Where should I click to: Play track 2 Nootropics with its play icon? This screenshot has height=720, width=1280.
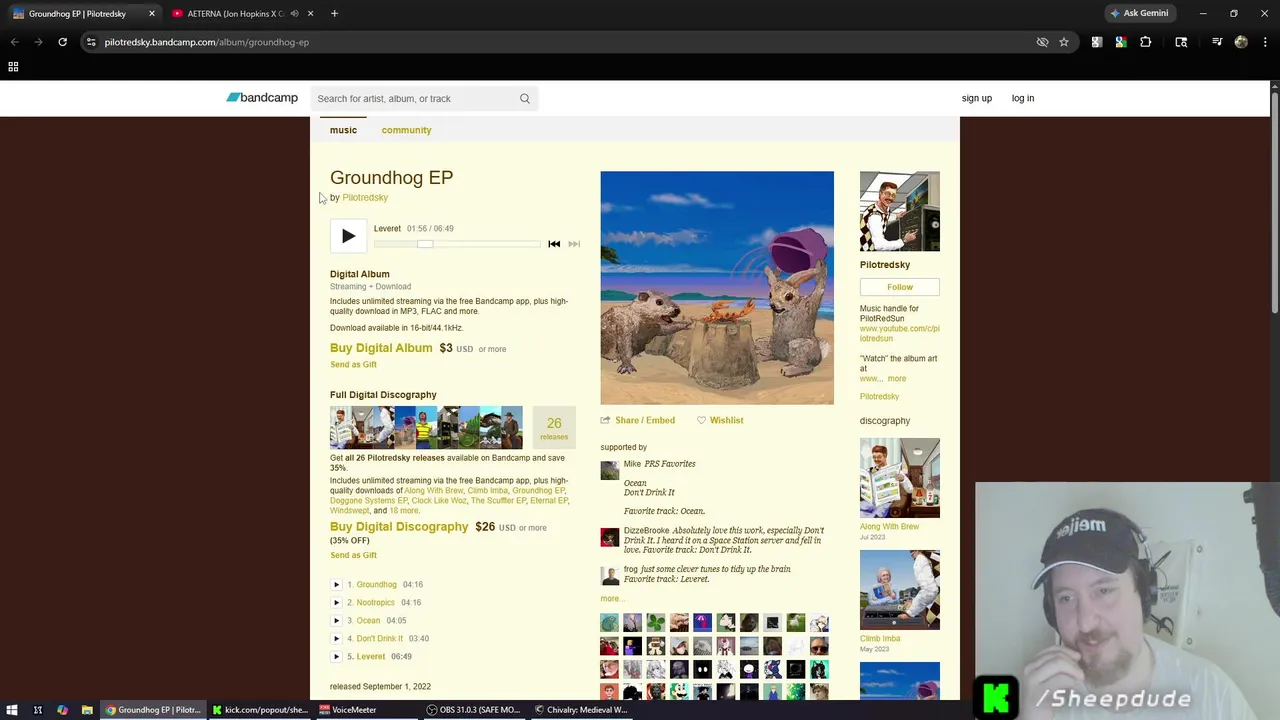click(336, 603)
